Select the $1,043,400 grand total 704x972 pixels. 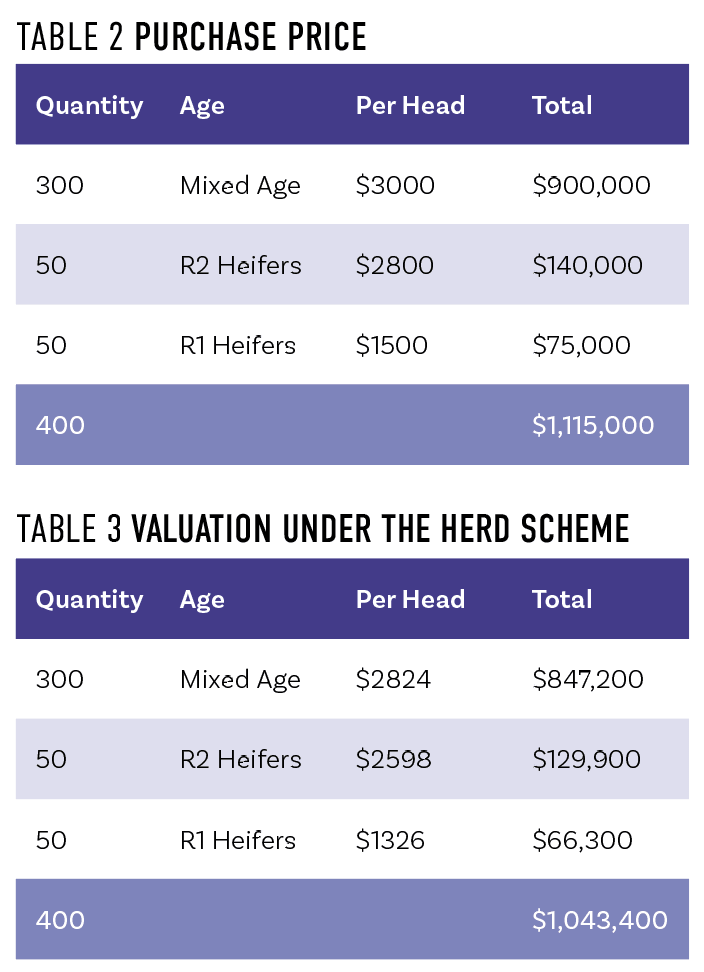pos(600,921)
